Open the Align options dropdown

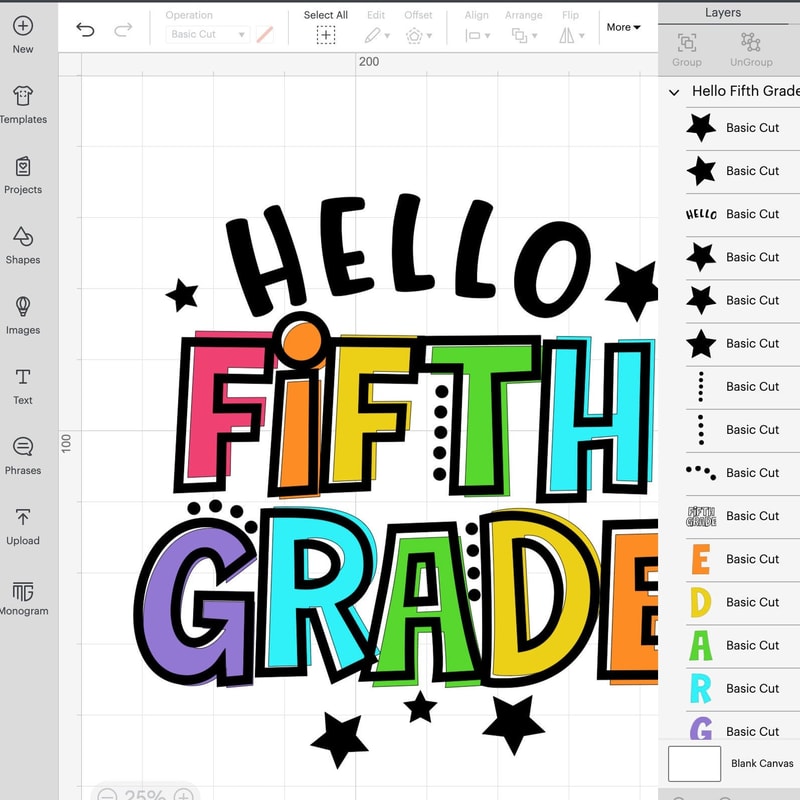pos(477,33)
